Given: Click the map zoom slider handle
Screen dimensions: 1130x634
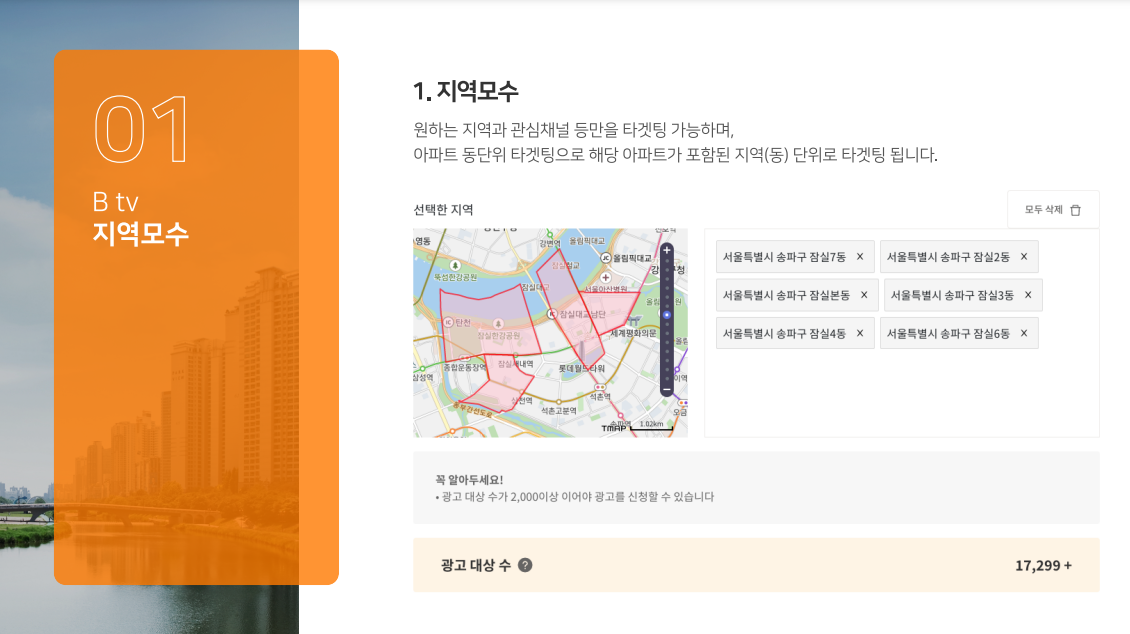Looking at the screenshot, I should click(x=667, y=315).
